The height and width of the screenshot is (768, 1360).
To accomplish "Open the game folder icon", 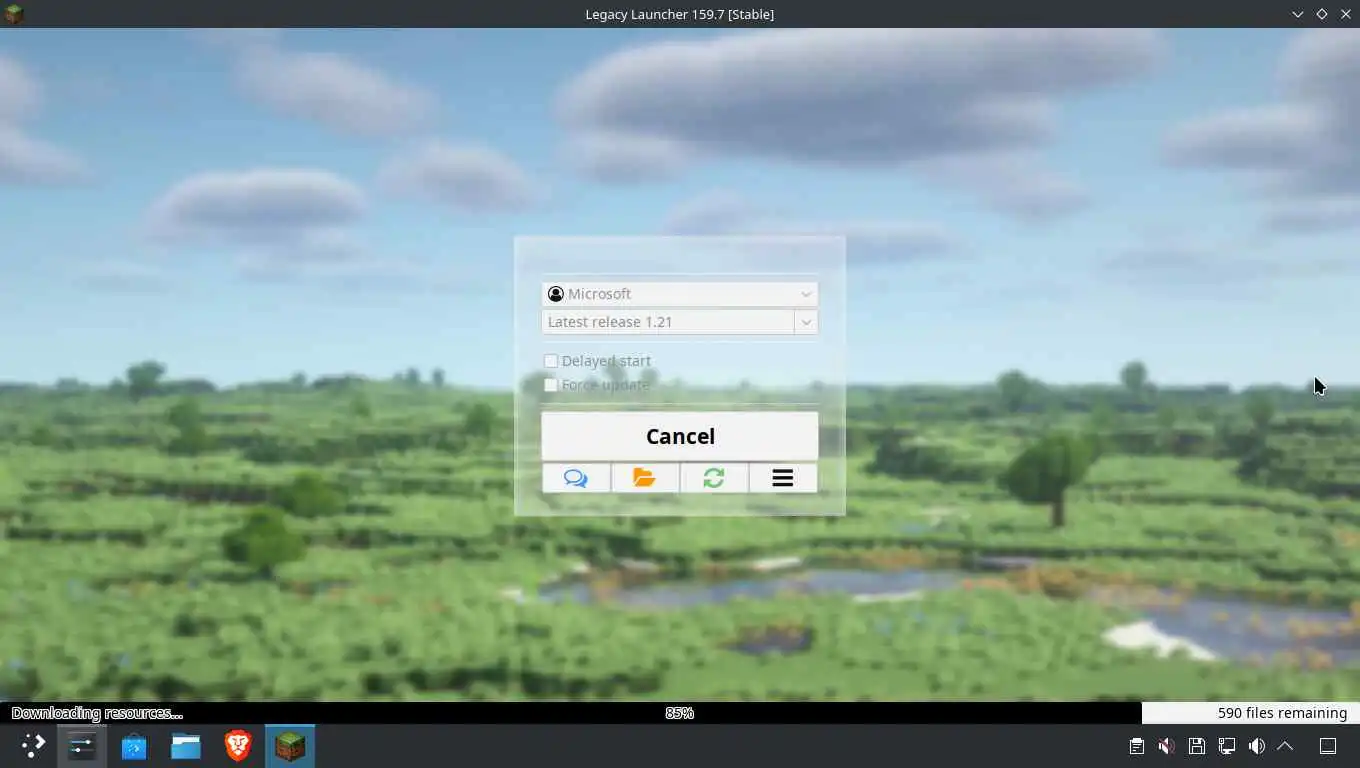I will pyautogui.click(x=645, y=478).
